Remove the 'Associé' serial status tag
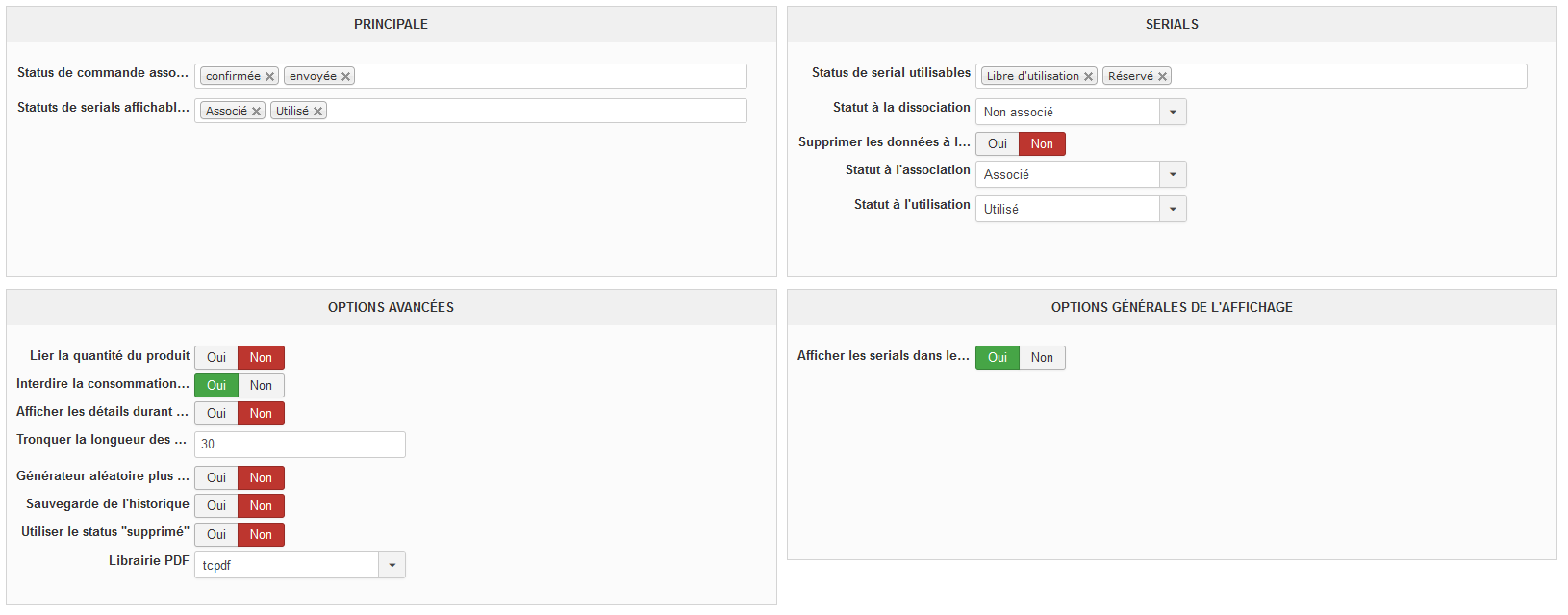The image size is (1568, 615). 257,112
